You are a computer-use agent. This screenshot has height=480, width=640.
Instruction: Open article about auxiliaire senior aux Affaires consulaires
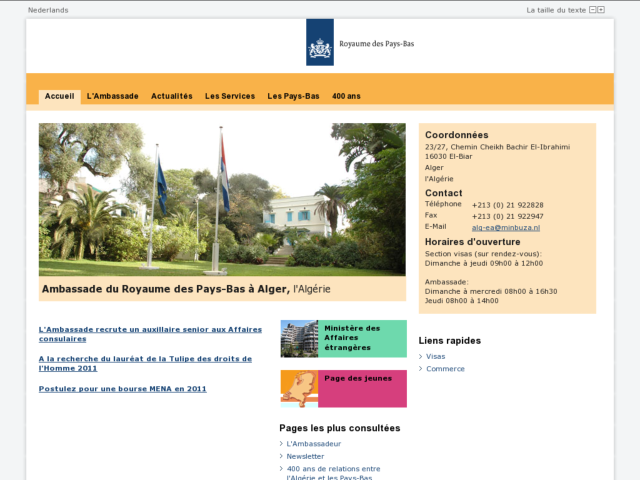pos(150,334)
